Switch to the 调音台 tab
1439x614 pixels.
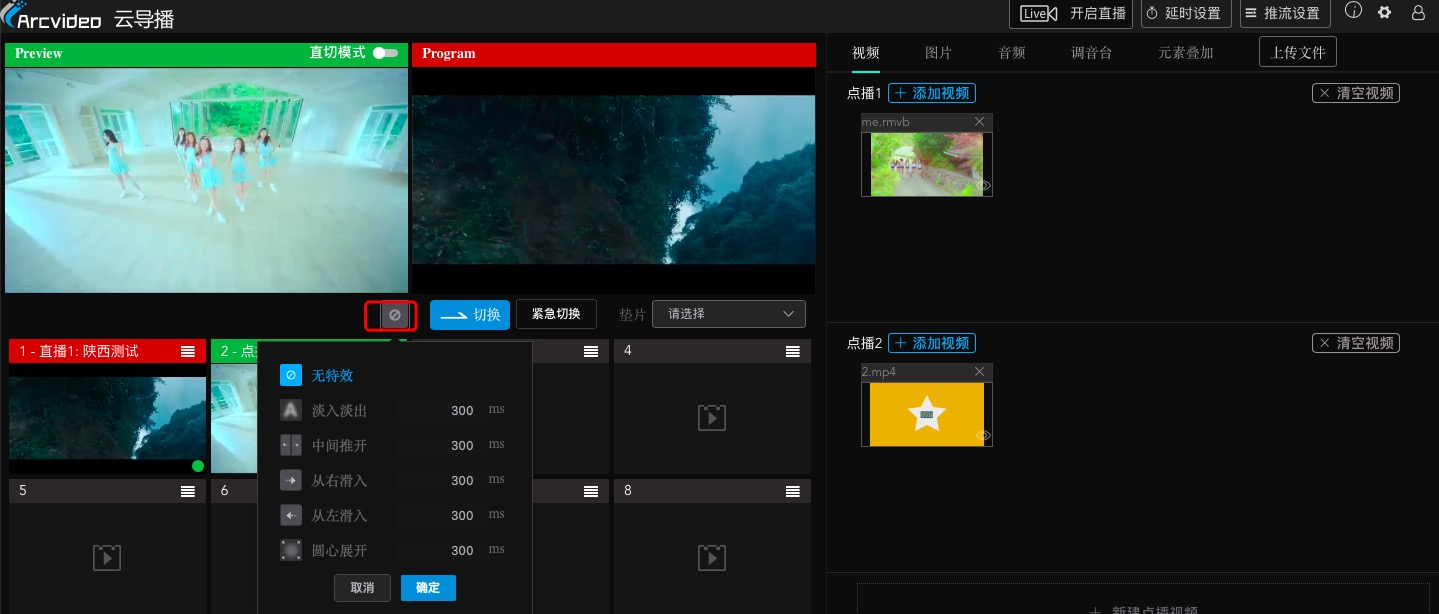coord(1091,53)
